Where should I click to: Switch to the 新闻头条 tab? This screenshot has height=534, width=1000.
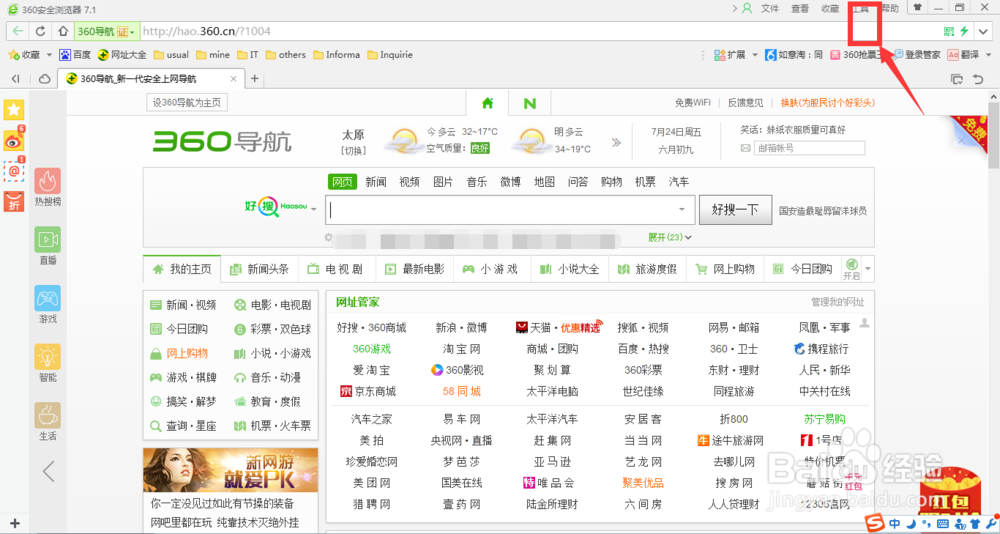[x=260, y=269]
